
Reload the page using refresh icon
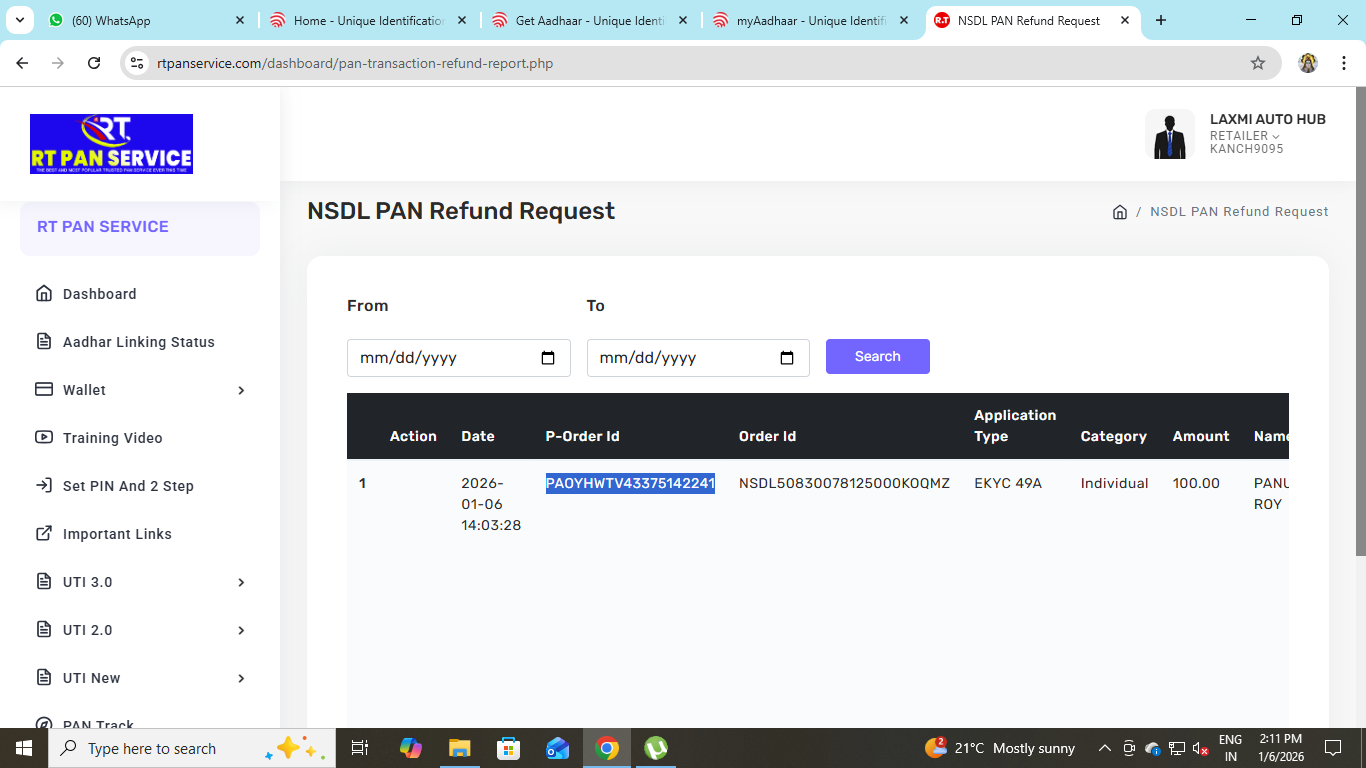[x=94, y=63]
